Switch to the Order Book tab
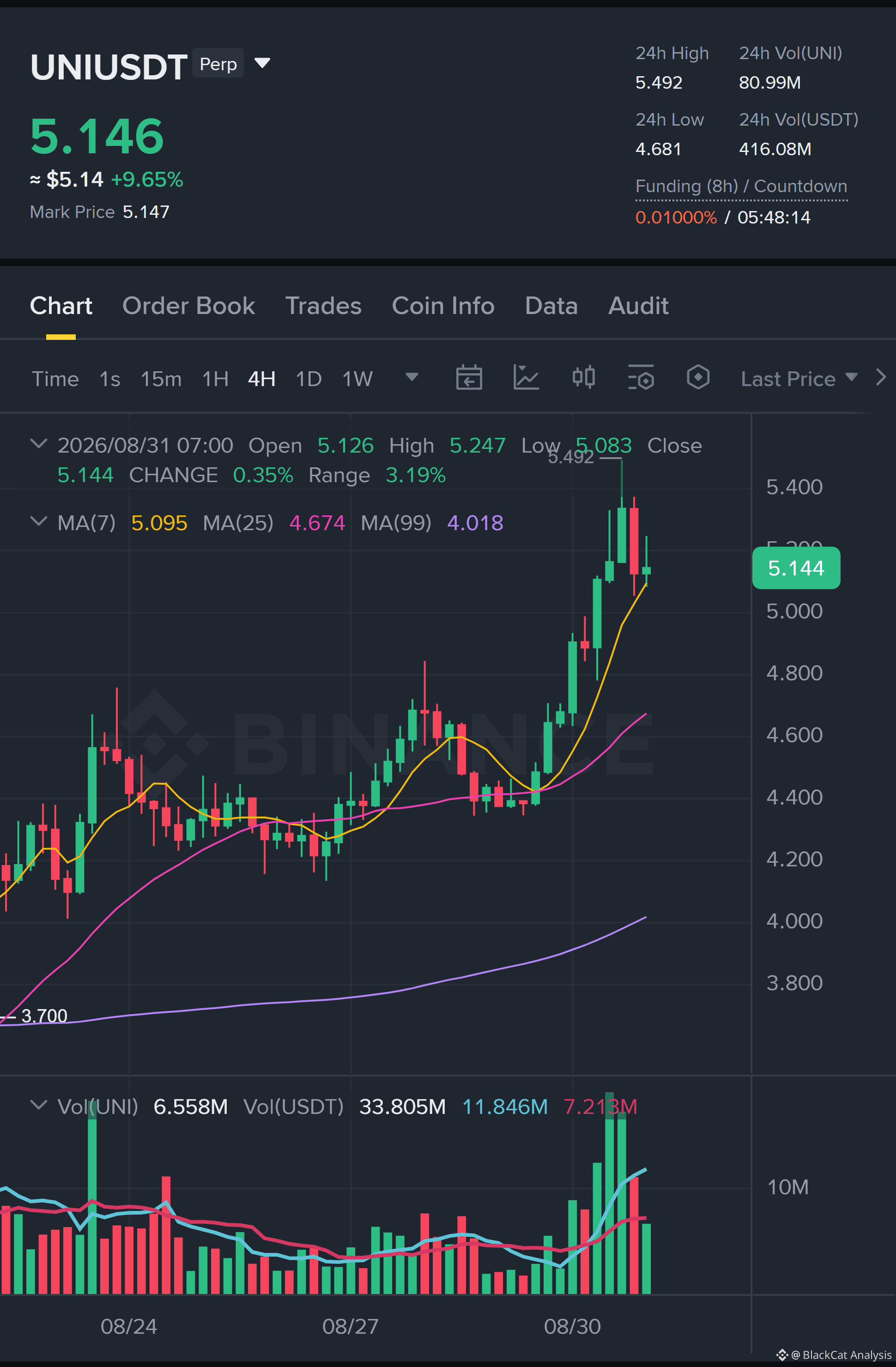 tap(188, 306)
